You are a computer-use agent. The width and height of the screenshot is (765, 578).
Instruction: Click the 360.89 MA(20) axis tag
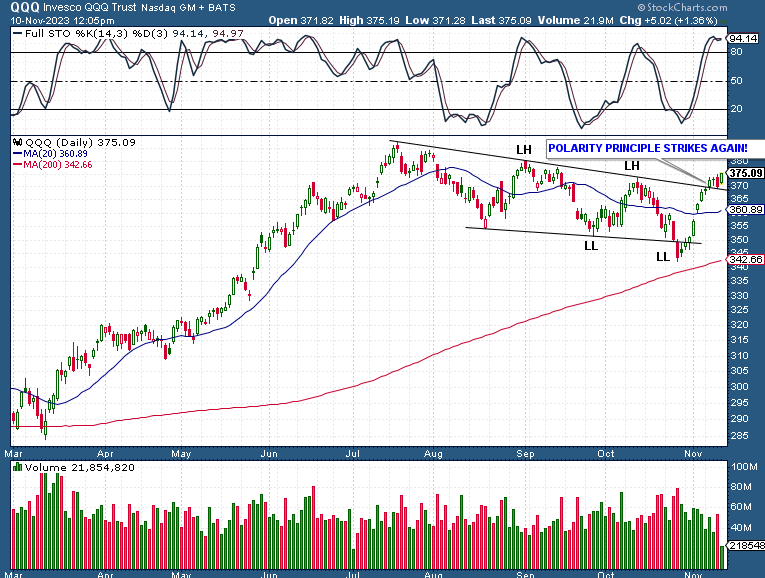[746, 210]
